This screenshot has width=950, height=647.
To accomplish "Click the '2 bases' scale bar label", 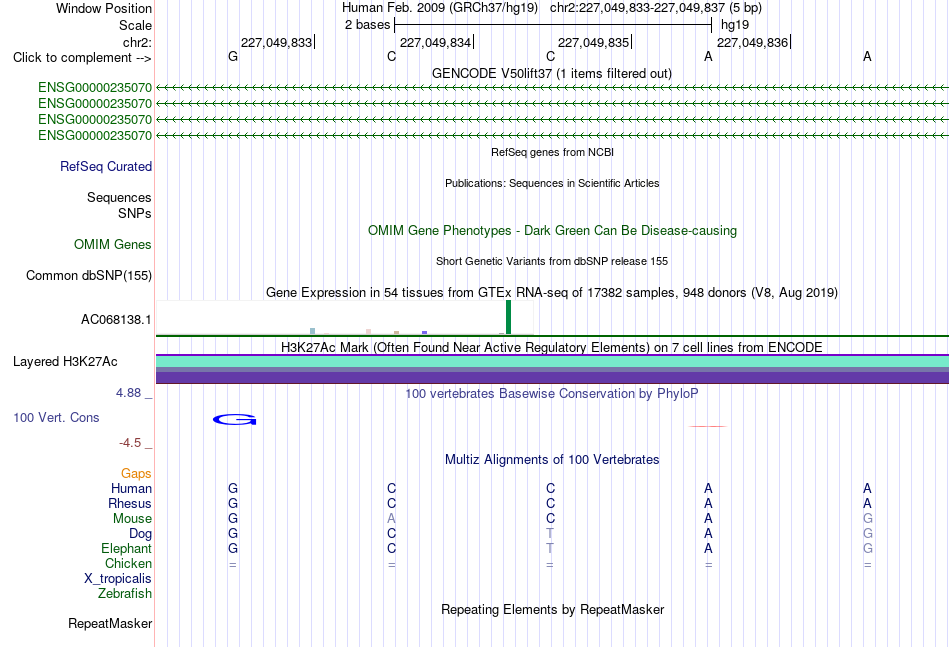I will [x=367, y=25].
